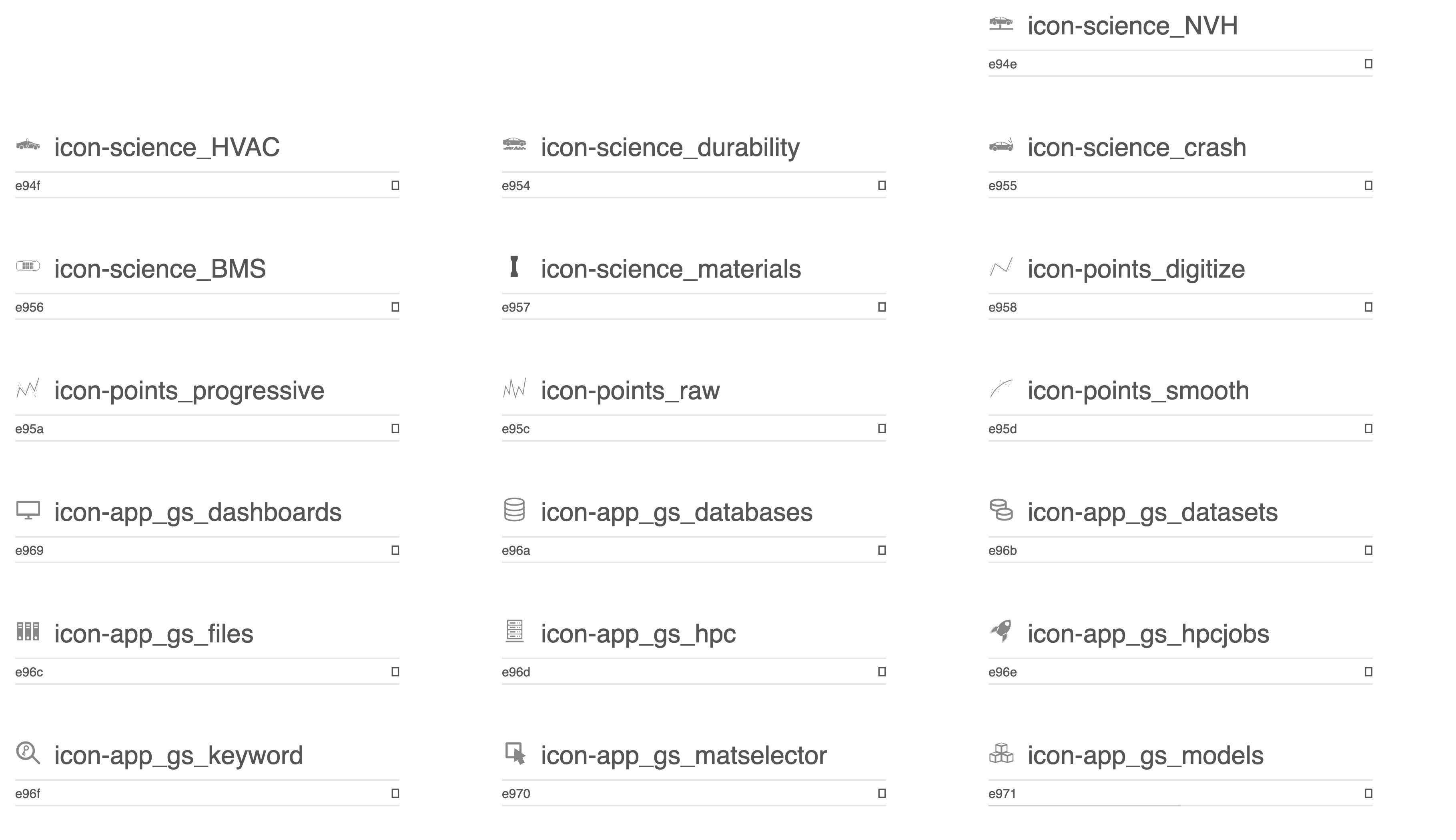1456x840 pixels.
Task: Click the icon-points_raw label text
Action: pyautogui.click(x=630, y=390)
